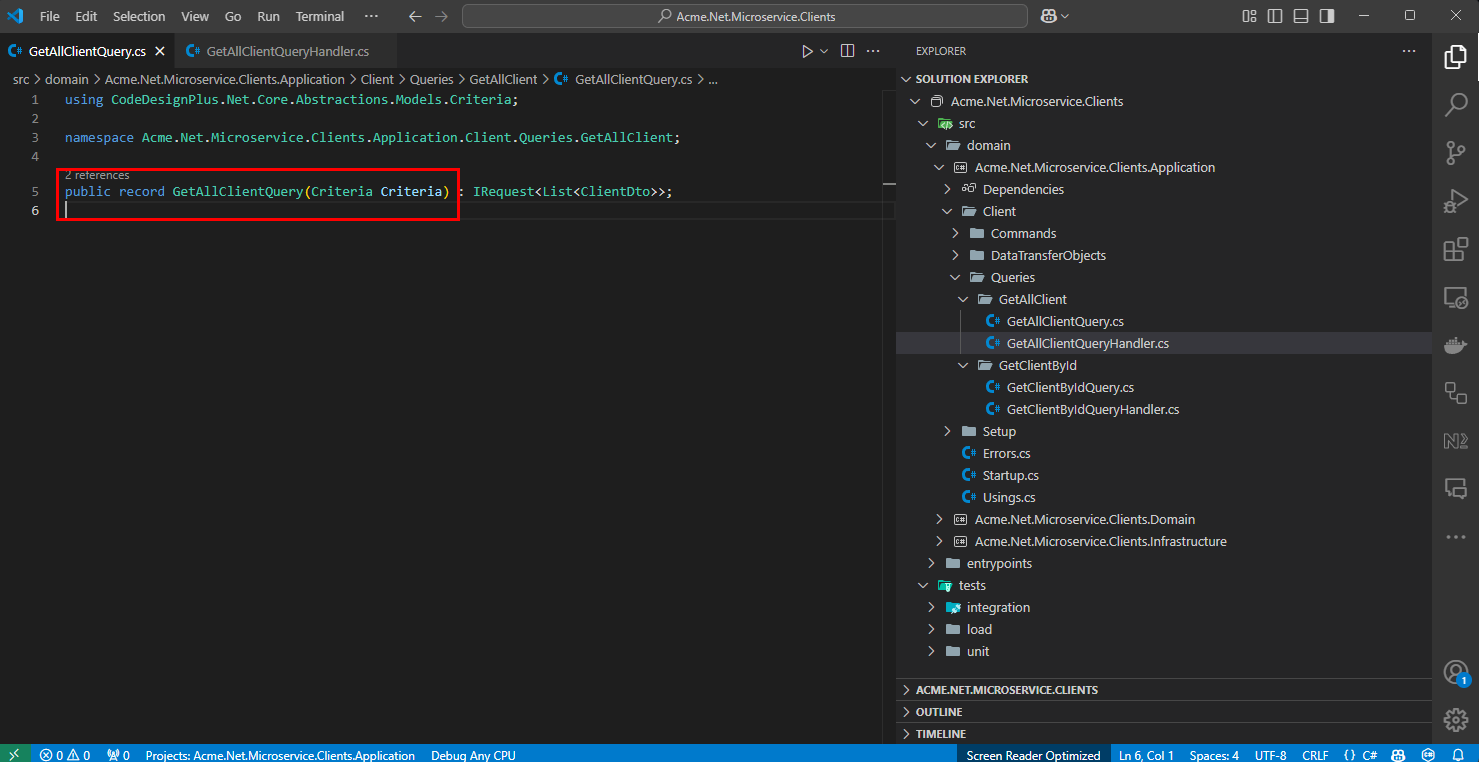Open the Selection menu
1479x762 pixels.
(x=139, y=16)
